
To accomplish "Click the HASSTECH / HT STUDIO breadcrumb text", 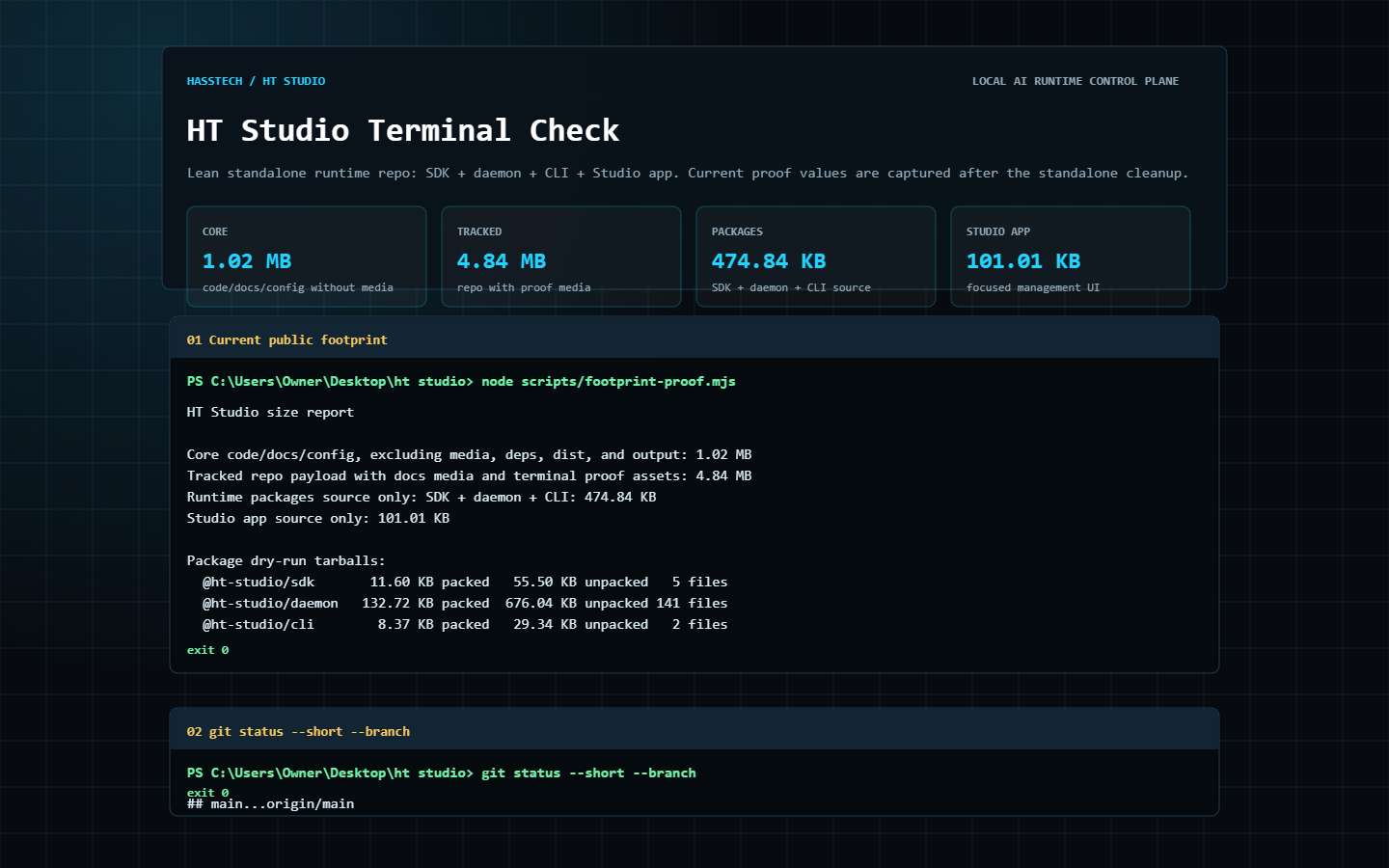I will (256, 81).
